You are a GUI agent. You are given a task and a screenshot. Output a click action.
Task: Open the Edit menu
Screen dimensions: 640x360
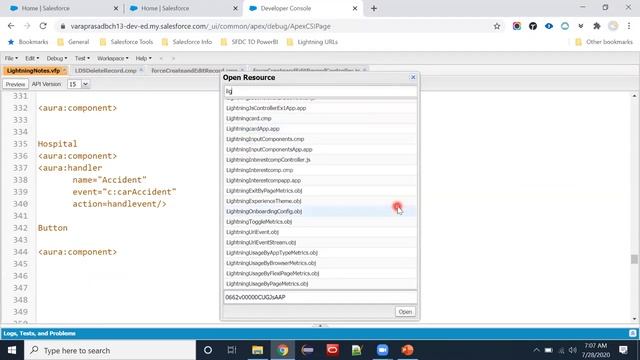[32, 58]
